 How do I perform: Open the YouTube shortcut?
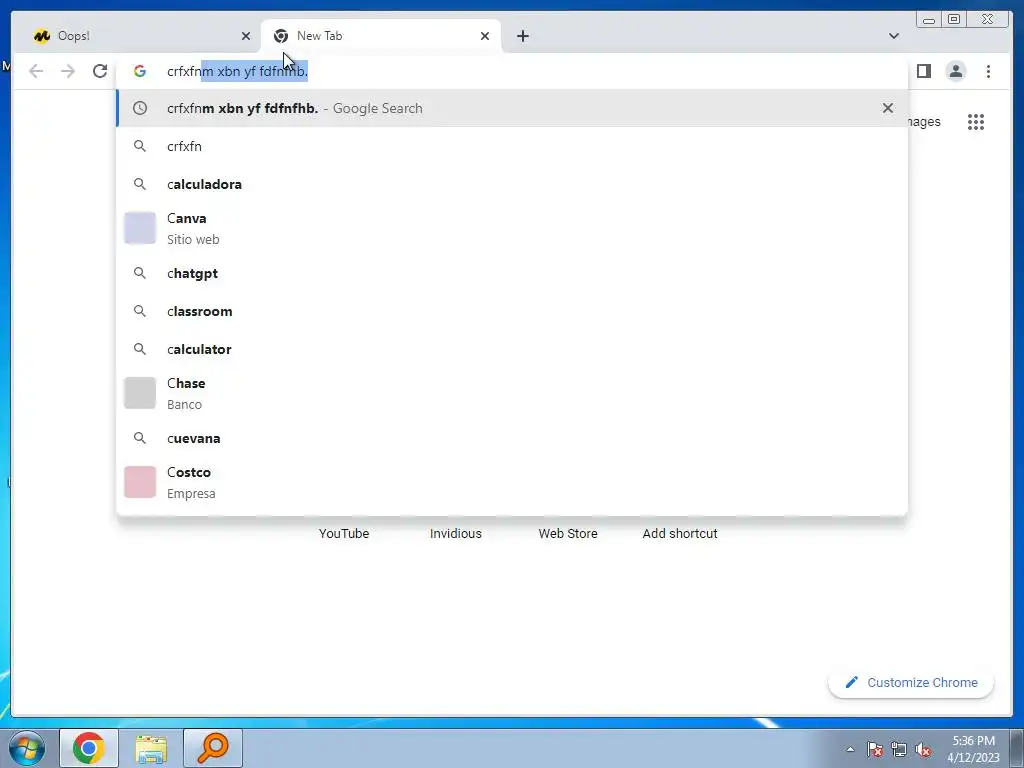pos(344,534)
